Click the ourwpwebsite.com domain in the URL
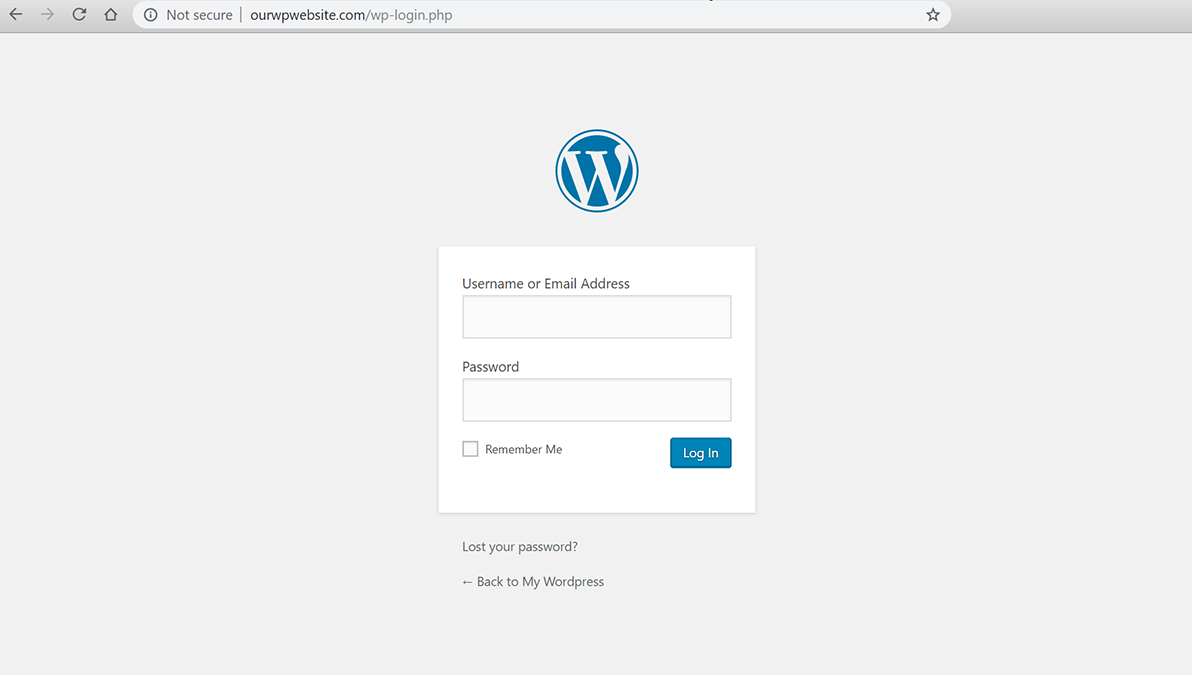This screenshot has width=1192, height=675. [308, 15]
